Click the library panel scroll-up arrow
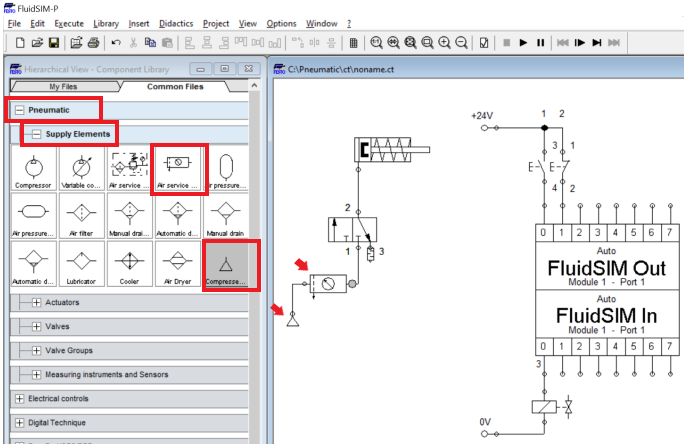Image resolution: width=684 pixels, height=444 pixels. (x=254, y=85)
